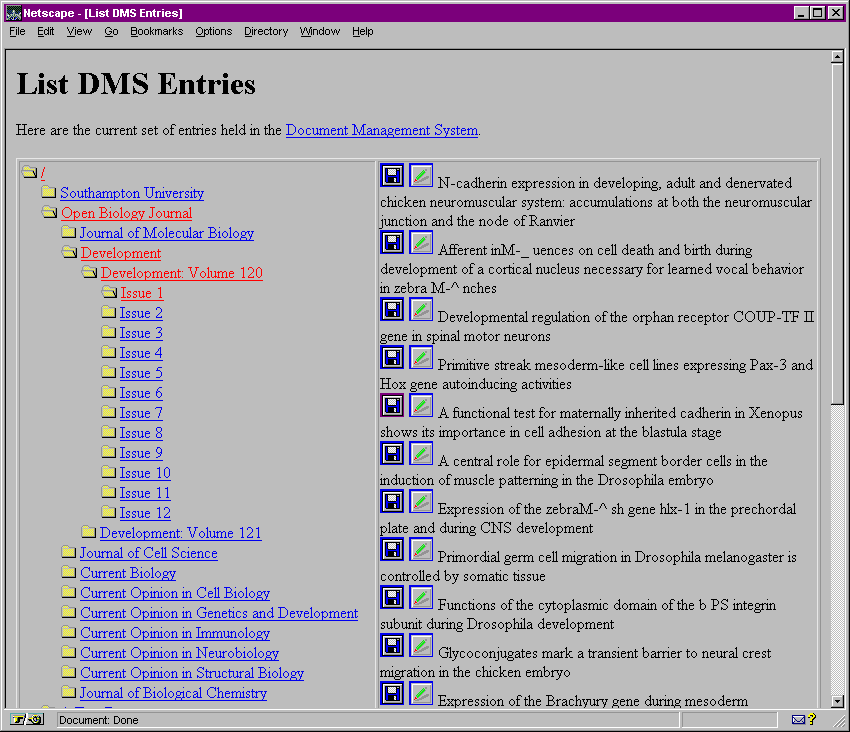850x732 pixels.
Task: Collapse the open Development folder icon
Action: [69, 253]
